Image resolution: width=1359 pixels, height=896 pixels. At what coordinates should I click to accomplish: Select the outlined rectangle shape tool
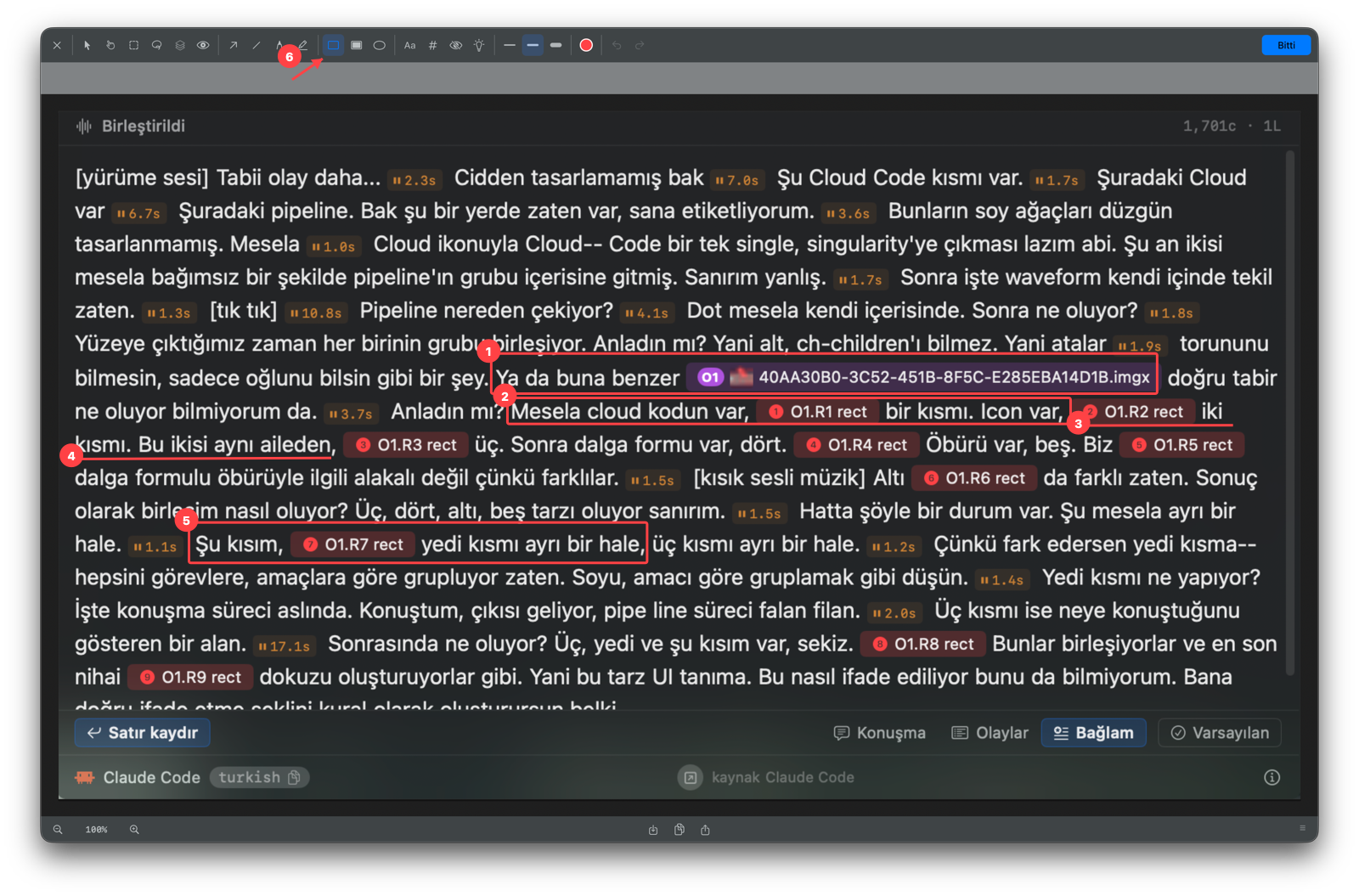(333, 46)
